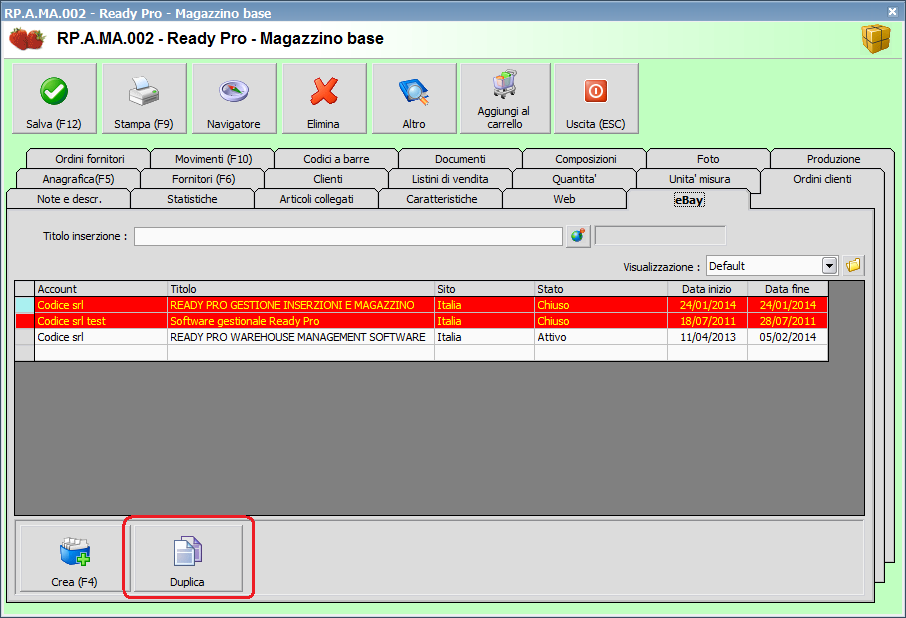
Task: Open the Documenti tab
Action: pos(460,159)
